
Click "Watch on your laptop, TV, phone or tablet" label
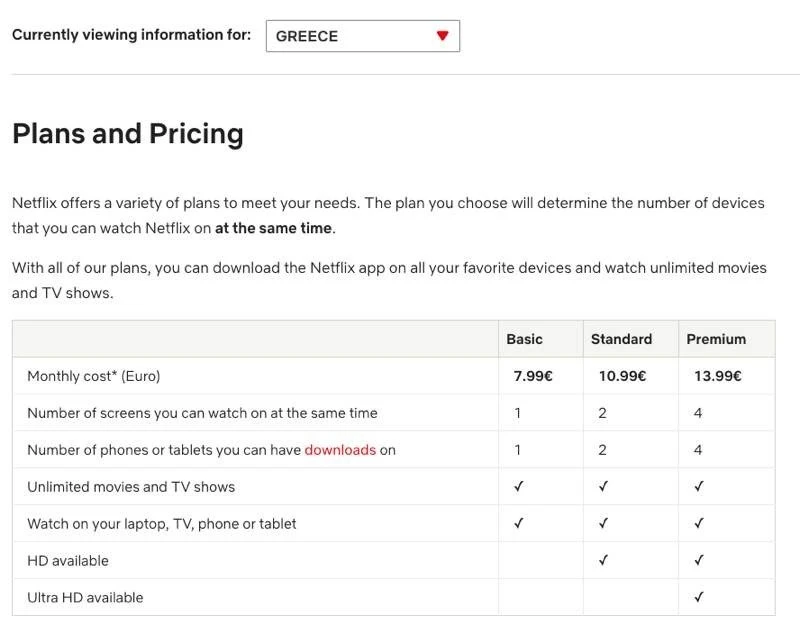[x=162, y=524]
